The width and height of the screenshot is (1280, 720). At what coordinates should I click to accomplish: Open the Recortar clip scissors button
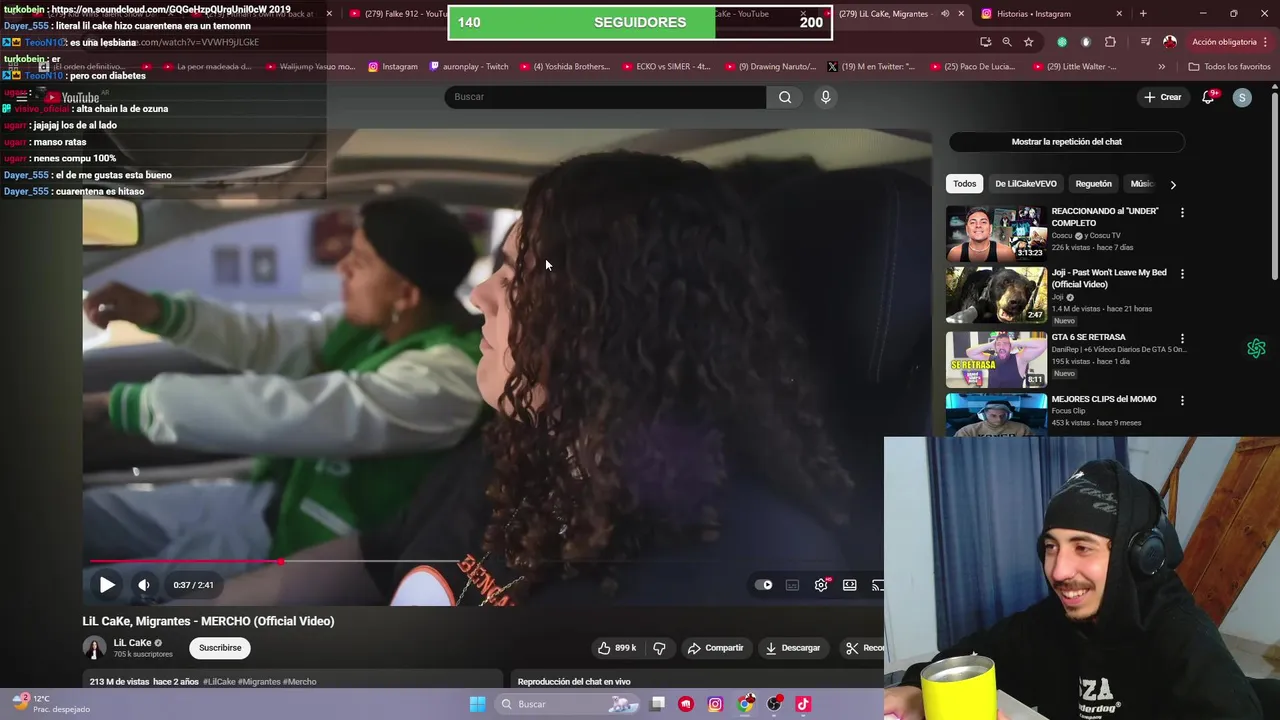861,648
